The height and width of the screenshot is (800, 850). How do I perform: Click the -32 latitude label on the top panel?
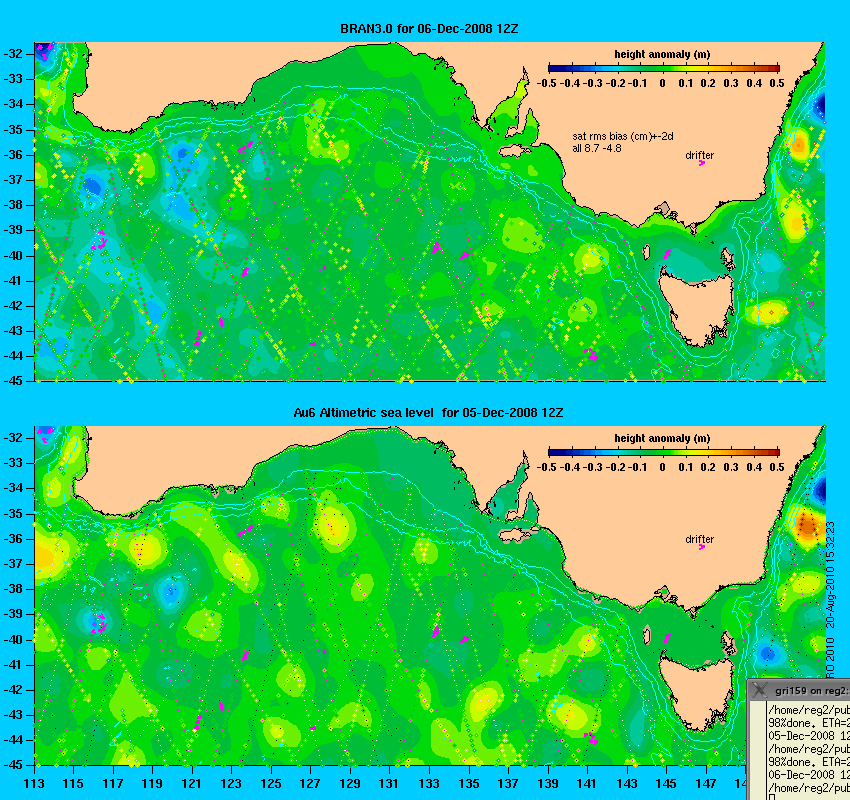click(13, 54)
